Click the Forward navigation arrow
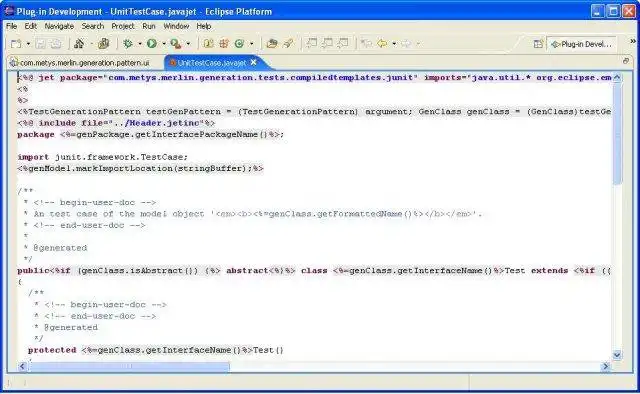This screenshot has height=394, width=640. (406, 43)
